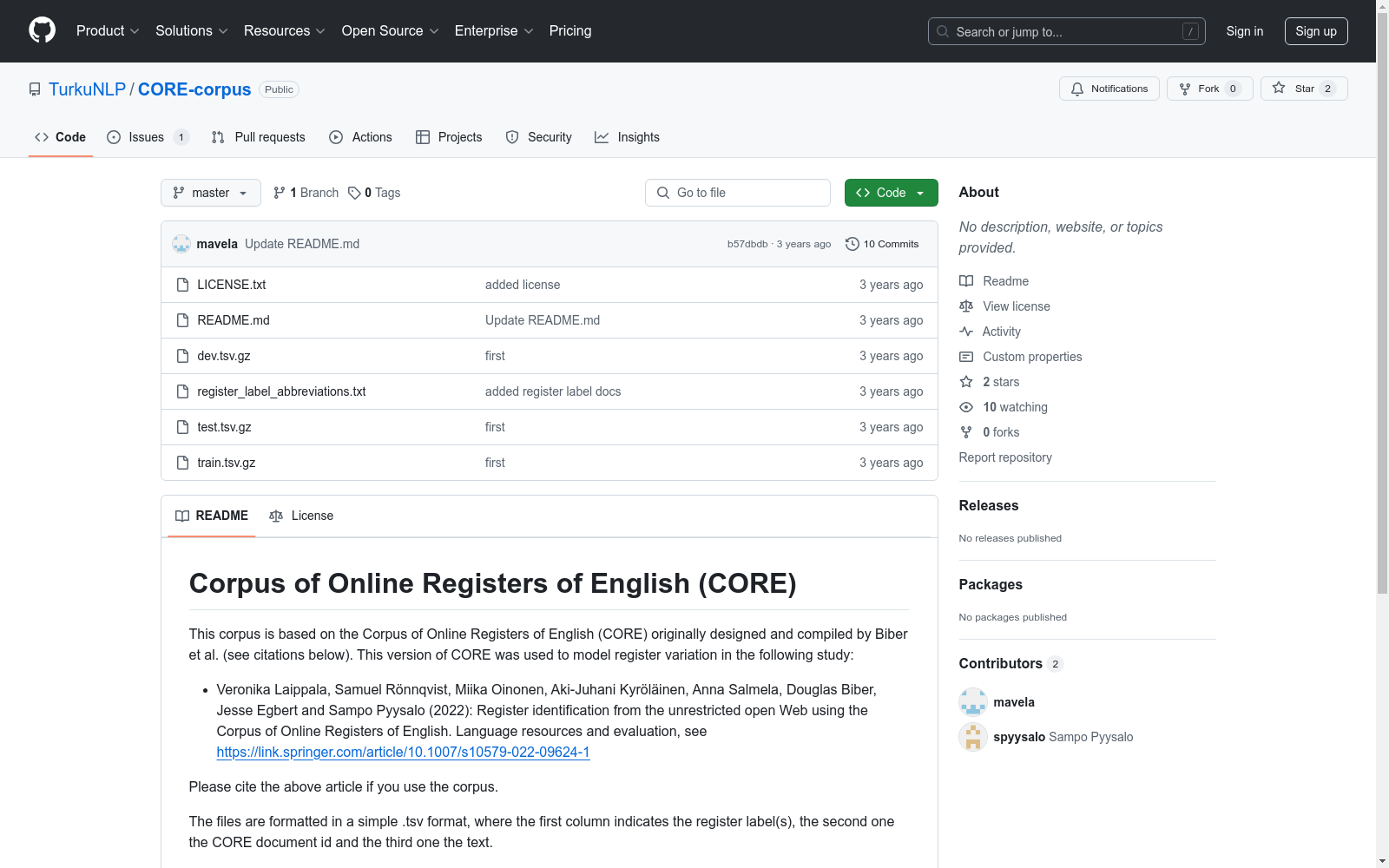
Task: Click the file icon next to LICENSE.txt
Action: click(182, 285)
